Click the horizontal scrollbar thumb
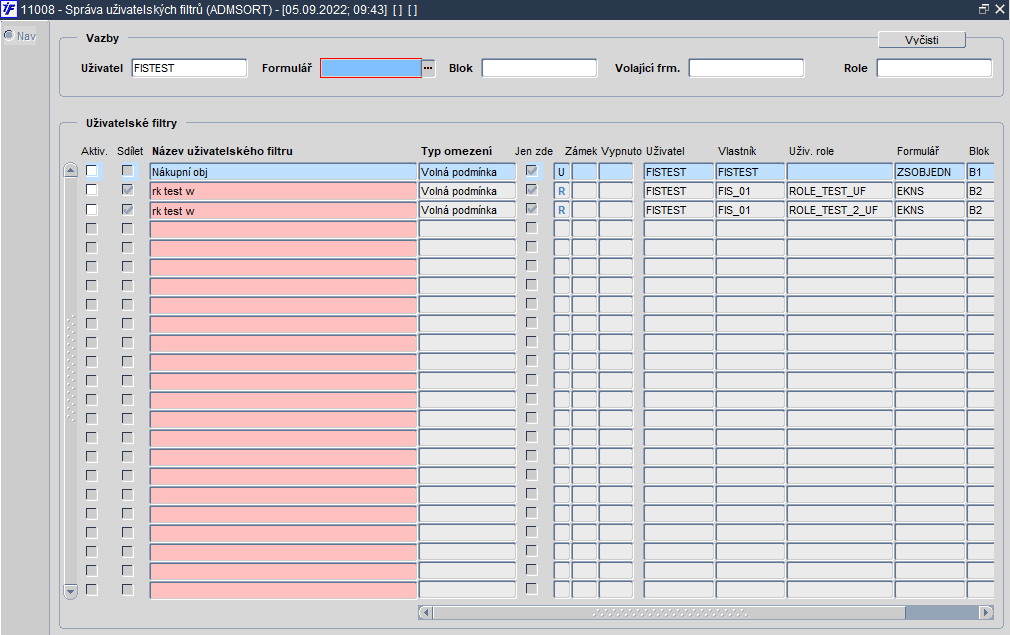 (669, 612)
